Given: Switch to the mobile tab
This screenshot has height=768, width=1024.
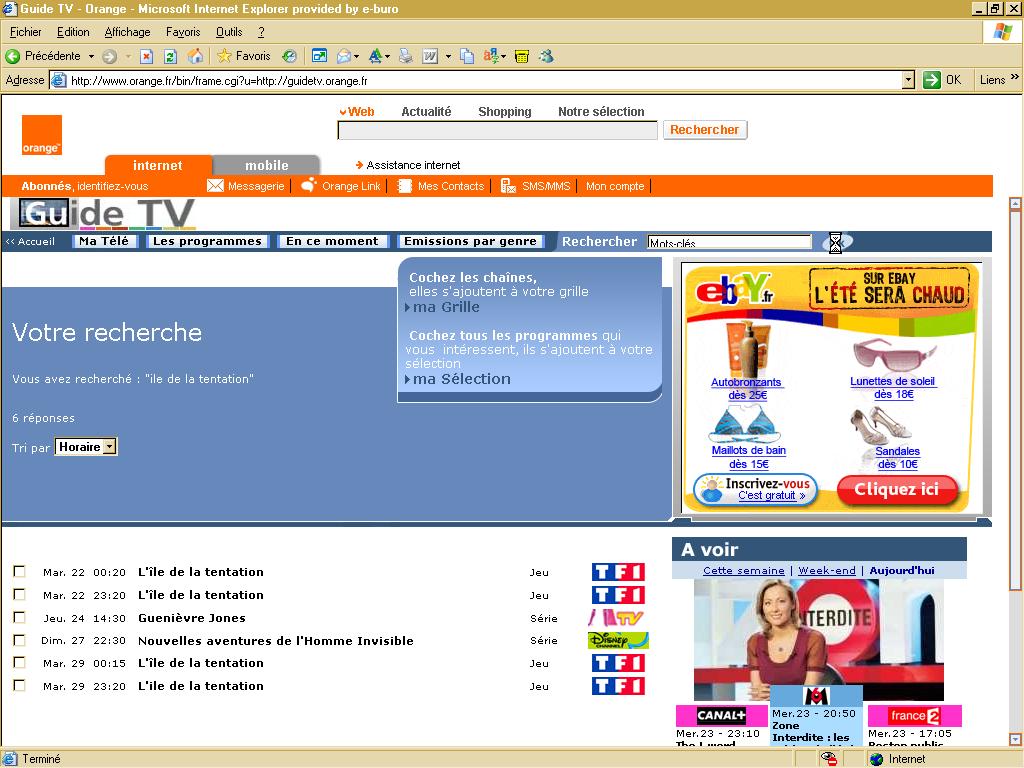Looking at the screenshot, I should point(266,165).
